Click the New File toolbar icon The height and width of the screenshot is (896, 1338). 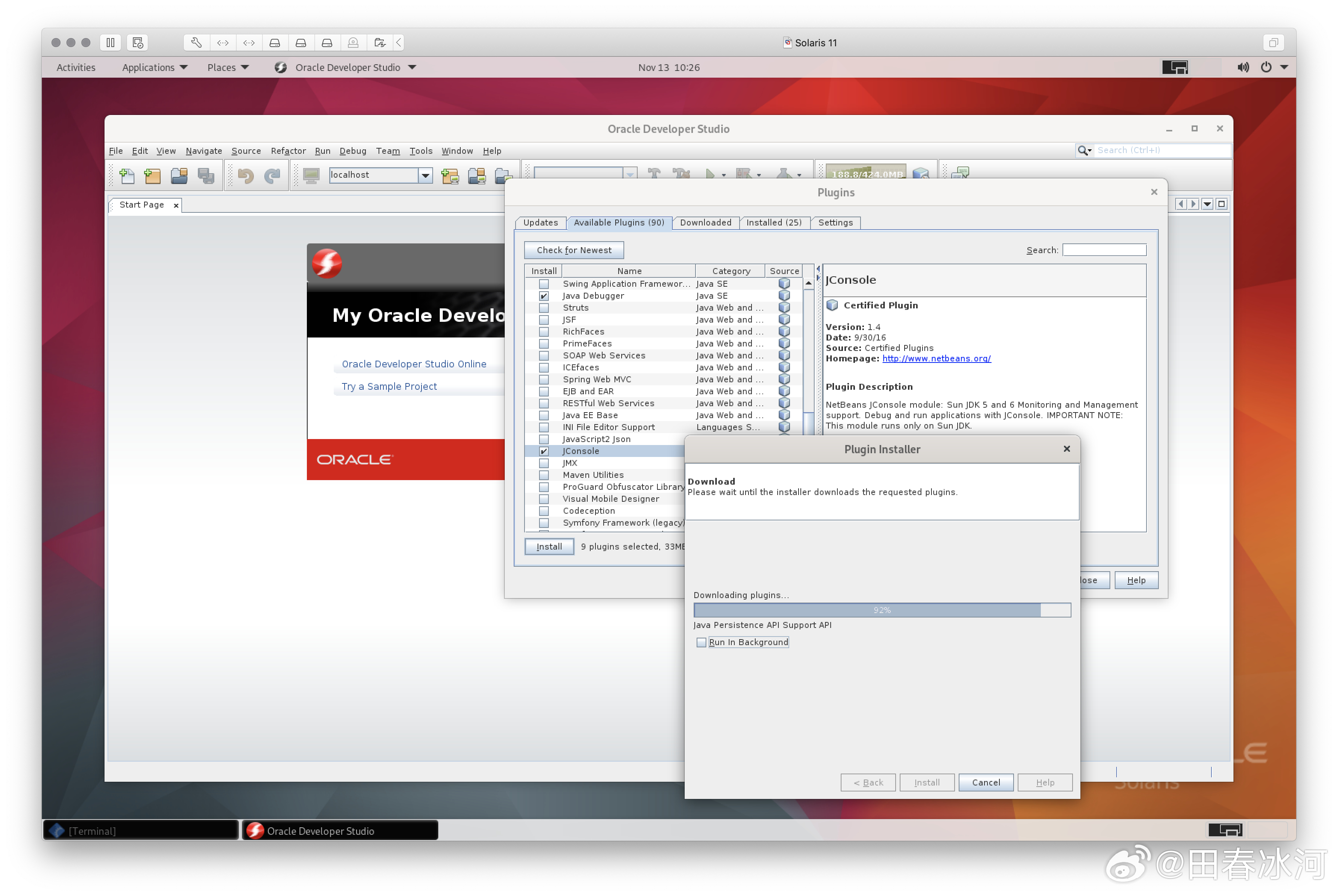click(127, 175)
